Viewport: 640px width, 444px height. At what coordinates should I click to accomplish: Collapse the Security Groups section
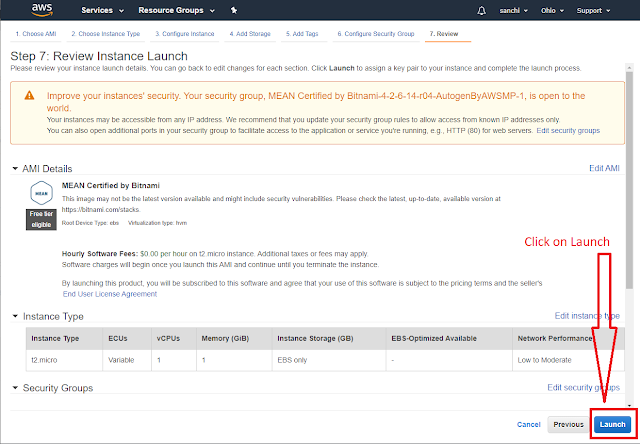click(15, 388)
